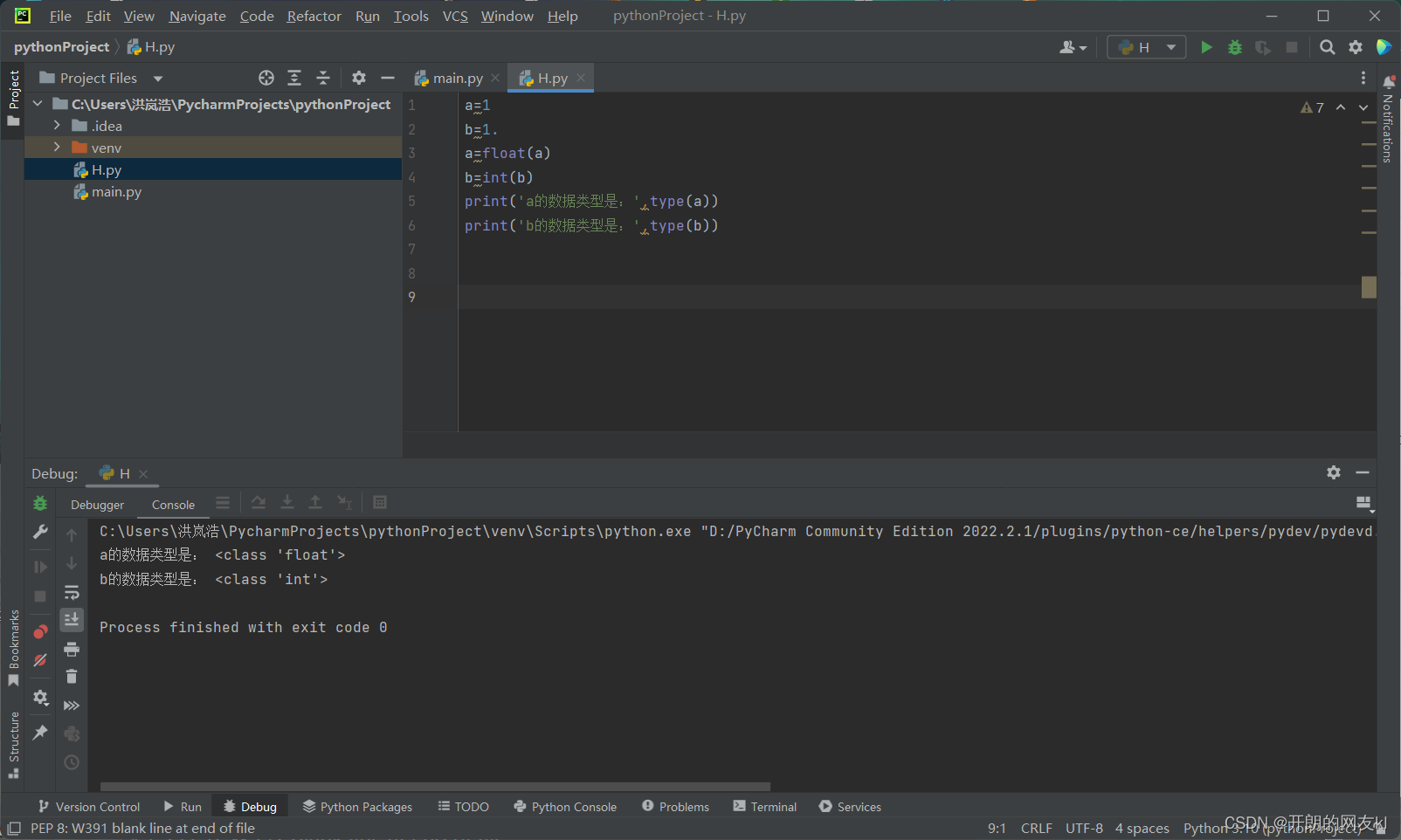Click View Breakpoints red dots icon
This screenshot has height=840, width=1401.
(40, 631)
